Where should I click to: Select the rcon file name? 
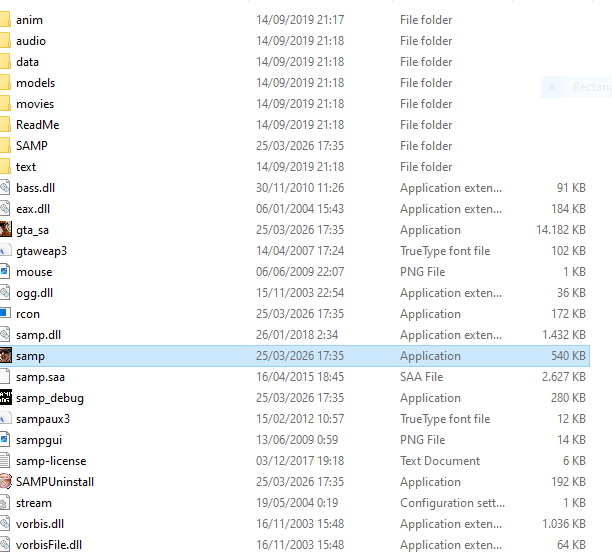[28, 314]
